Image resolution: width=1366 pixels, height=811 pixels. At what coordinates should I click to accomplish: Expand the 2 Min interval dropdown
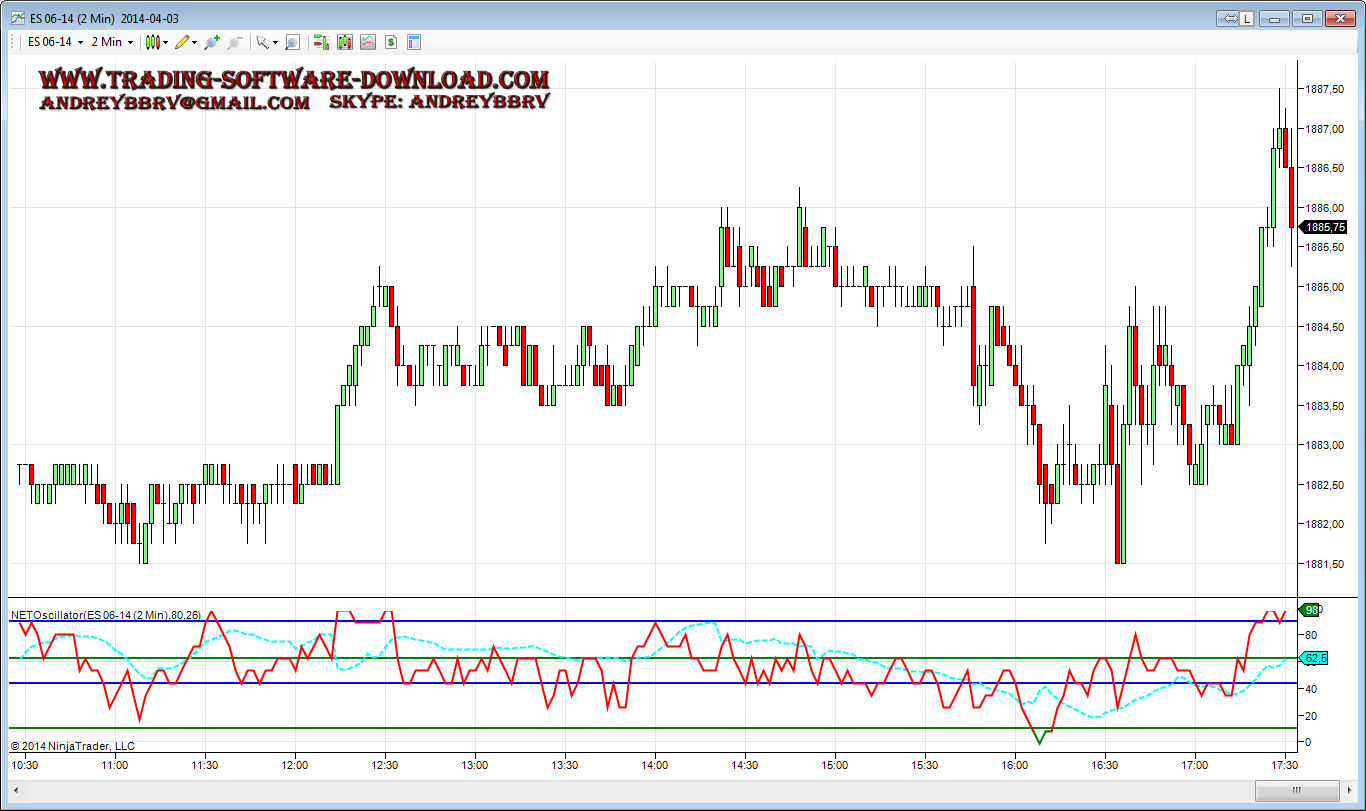tap(130, 42)
